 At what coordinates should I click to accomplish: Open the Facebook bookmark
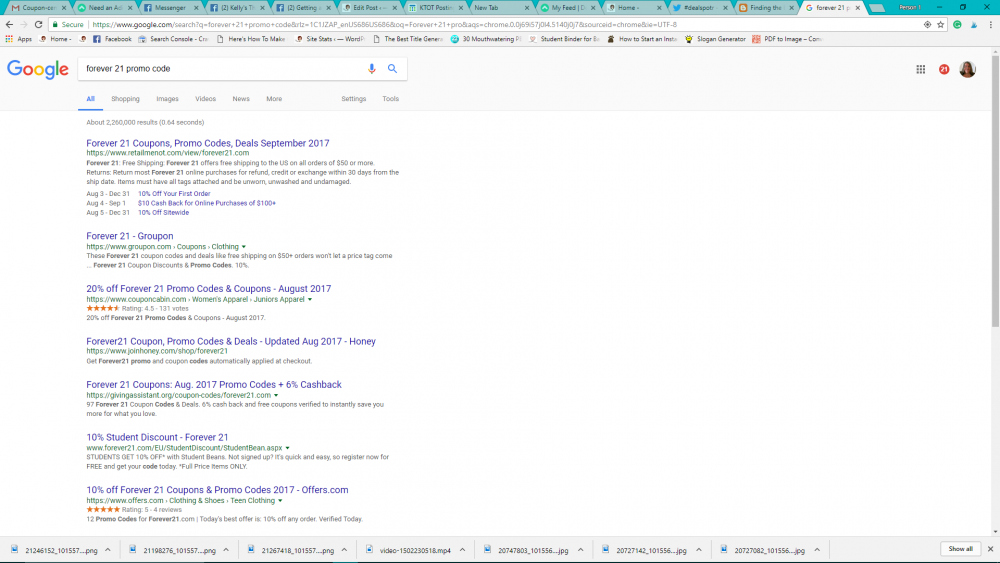(112, 39)
